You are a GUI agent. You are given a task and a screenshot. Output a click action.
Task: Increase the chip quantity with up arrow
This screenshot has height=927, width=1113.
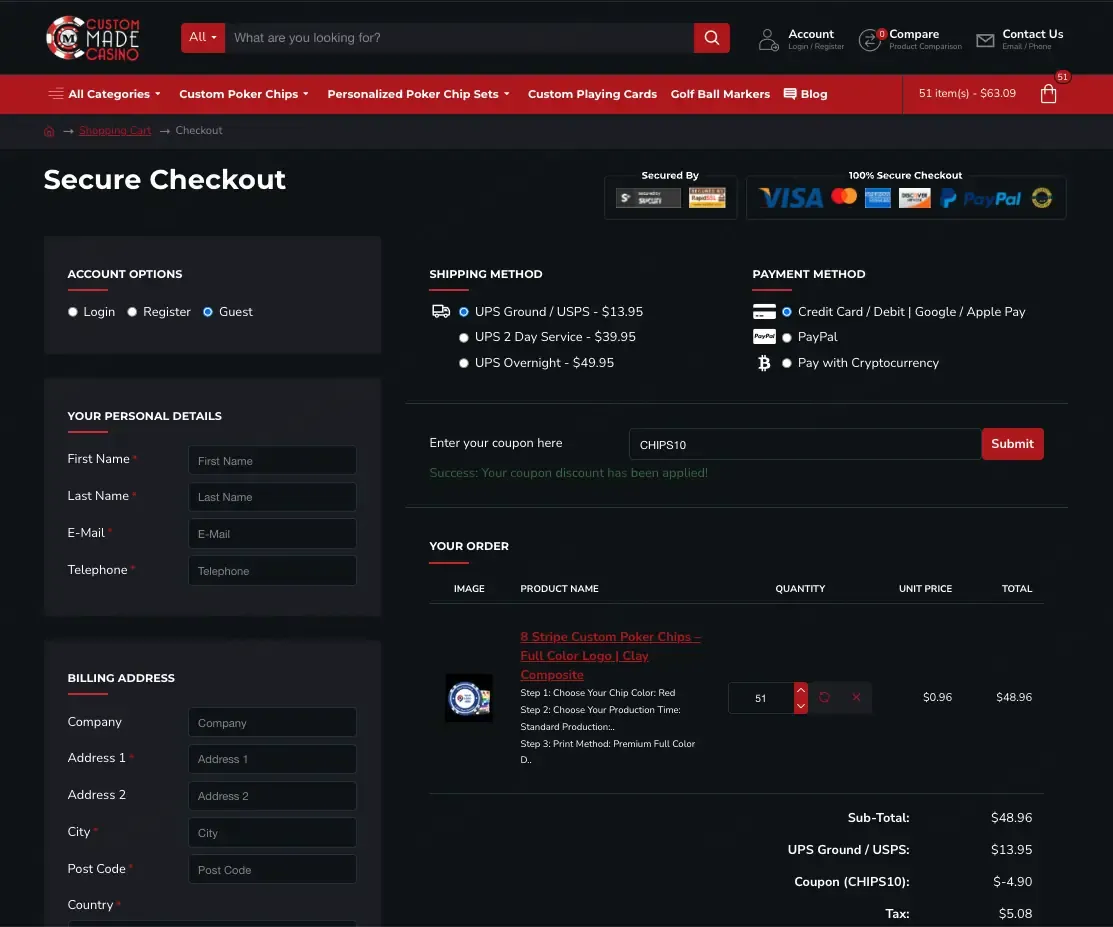(801, 690)
